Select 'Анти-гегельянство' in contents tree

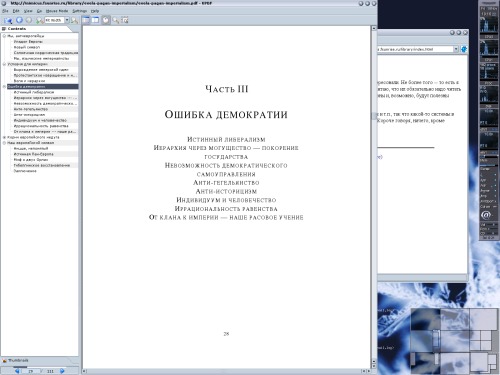(31, 109)
